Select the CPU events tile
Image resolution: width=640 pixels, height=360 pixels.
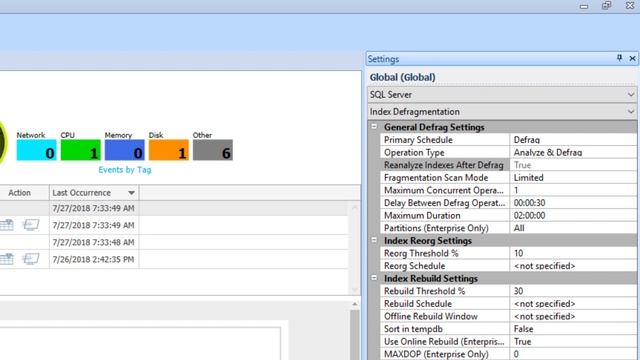click(x=80, y=150)
